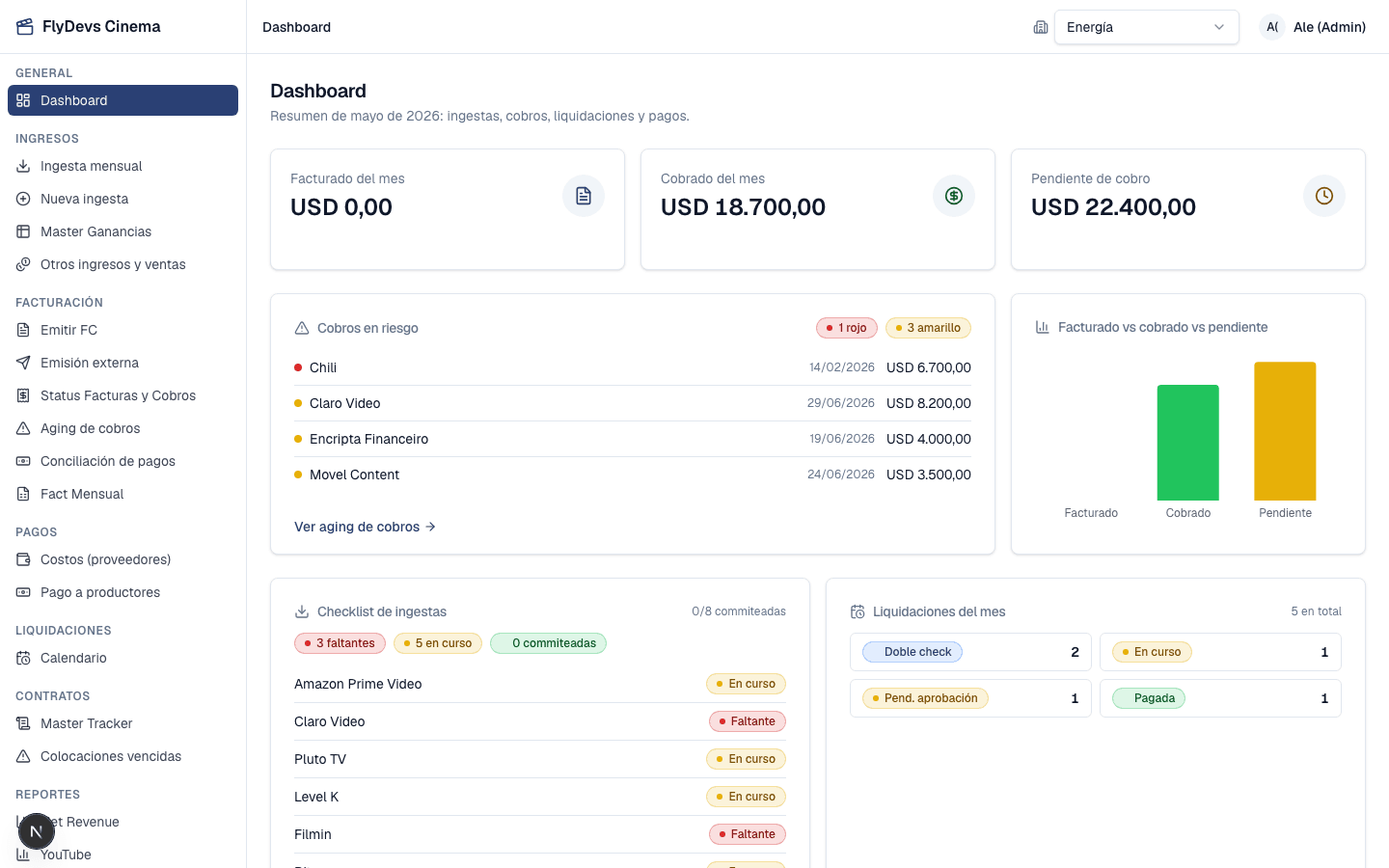This screenshot has height=868, width=1389.
Task: Click Amazon Prime Video in checklist
Action: pyautogui.click(x=358, y=684)
